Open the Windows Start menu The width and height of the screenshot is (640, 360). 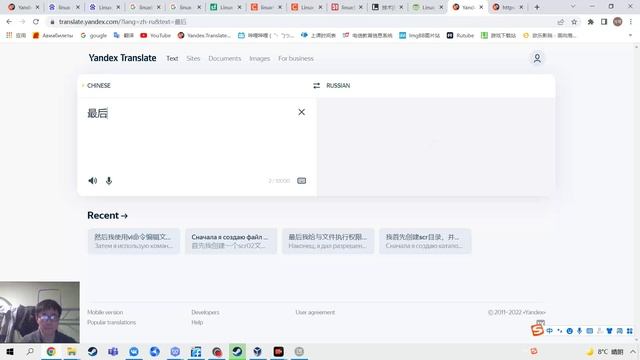tap(10, 351)
